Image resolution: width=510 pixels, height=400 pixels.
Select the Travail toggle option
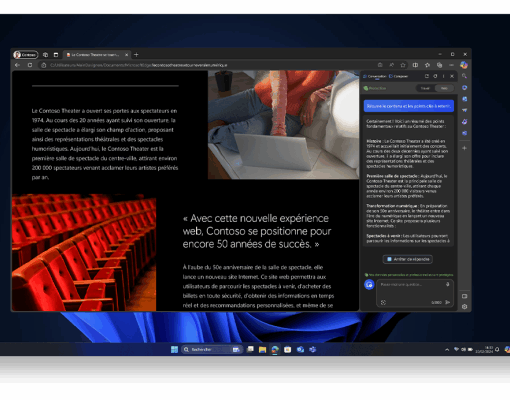[425, 88]
